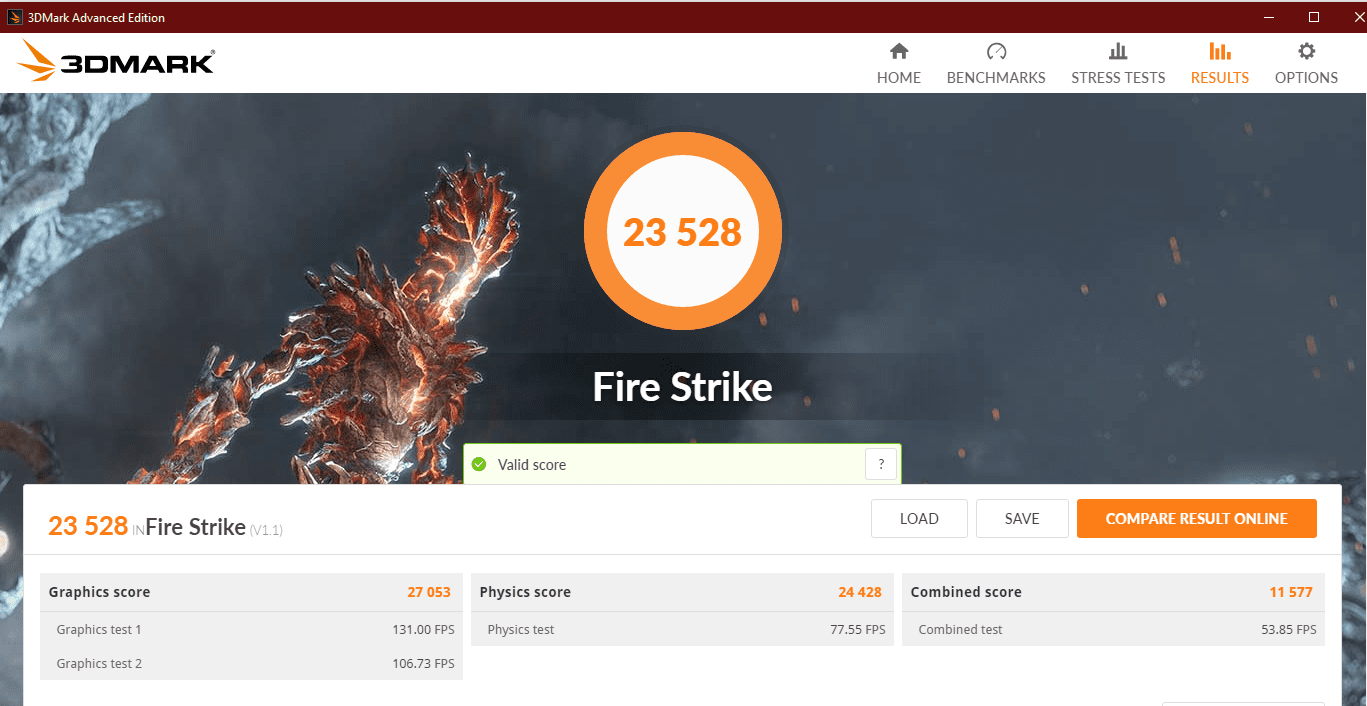Go to the HOME tab
Viewport: 1367px width, 706px height.
(899, 64)
